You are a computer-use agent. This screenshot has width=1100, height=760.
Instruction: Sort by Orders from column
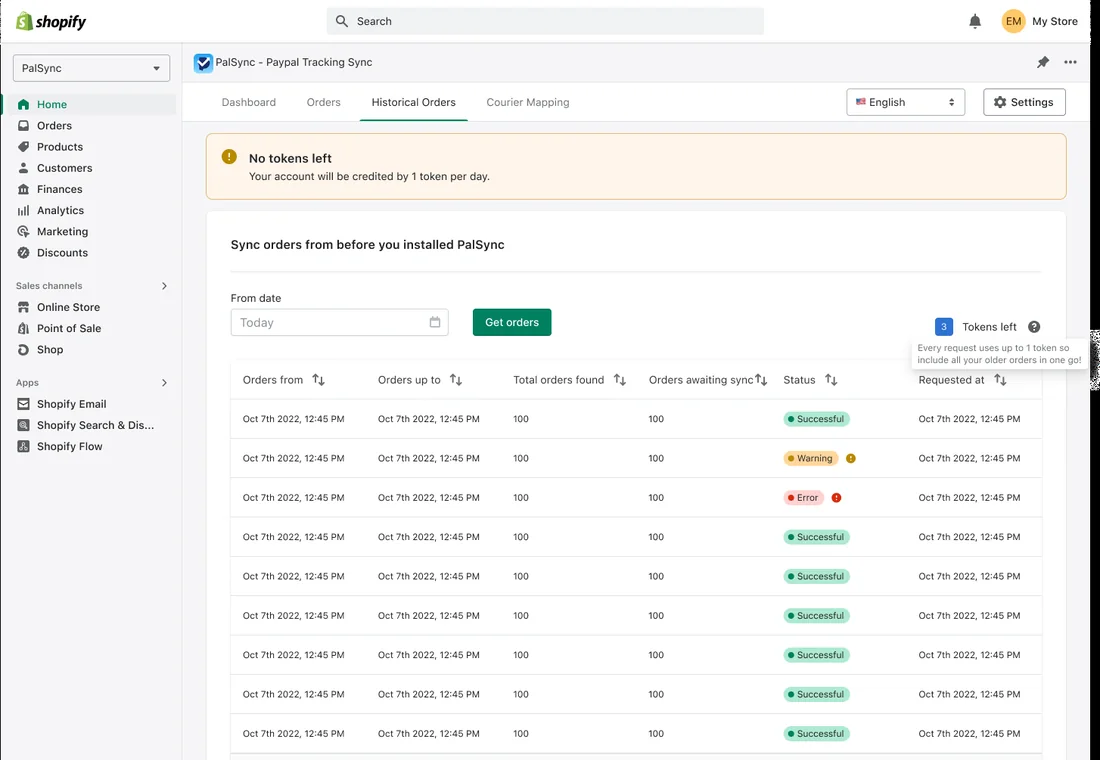coord(318,380)
